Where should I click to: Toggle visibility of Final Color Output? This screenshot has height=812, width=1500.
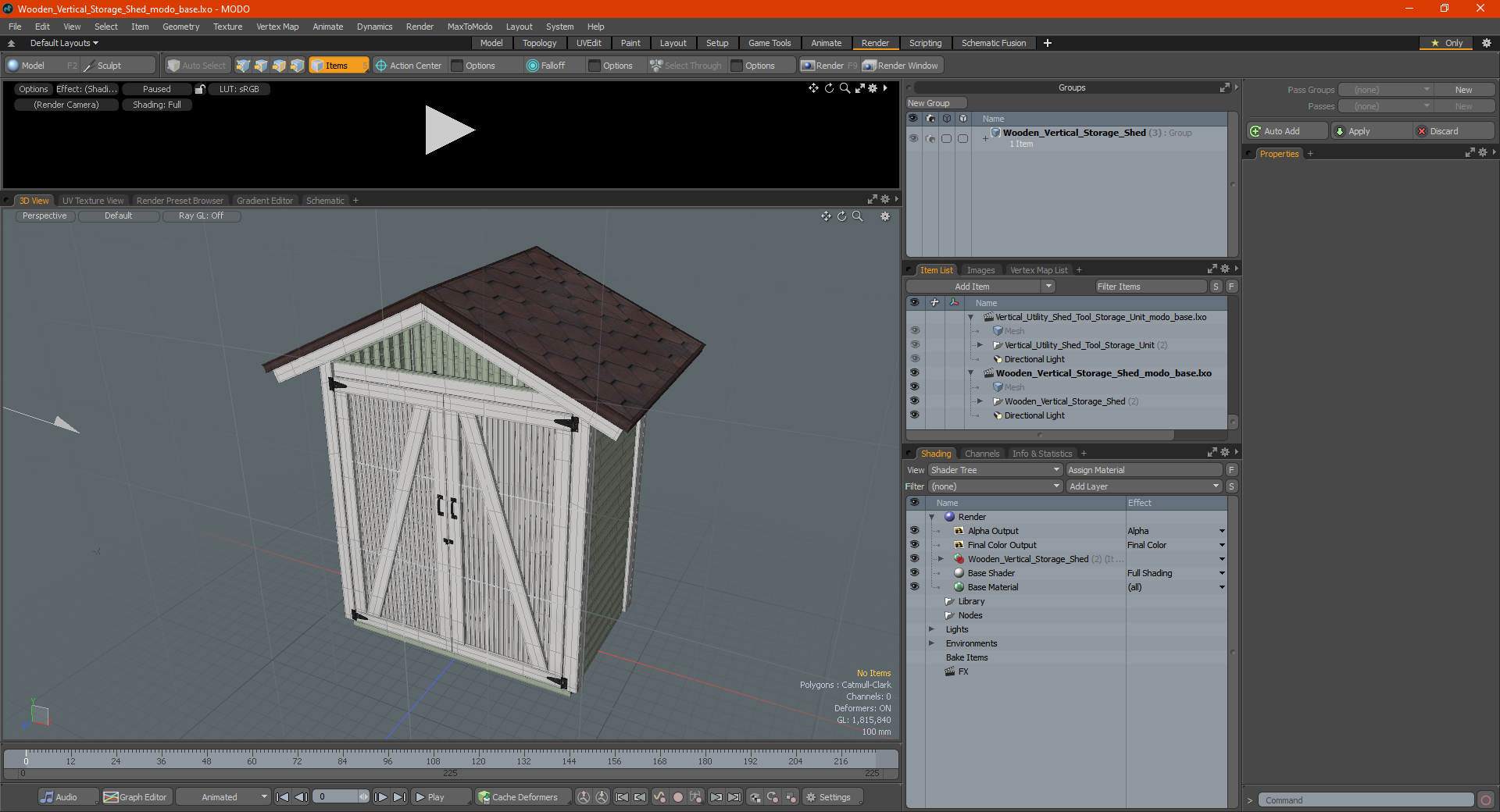pyautogui.click(x=914, y=545)
